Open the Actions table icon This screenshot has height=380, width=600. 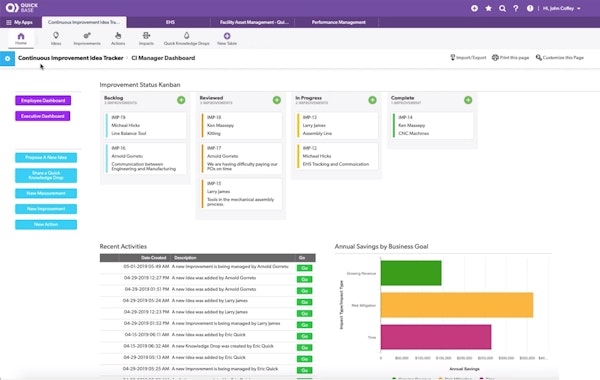pos(118,38)
